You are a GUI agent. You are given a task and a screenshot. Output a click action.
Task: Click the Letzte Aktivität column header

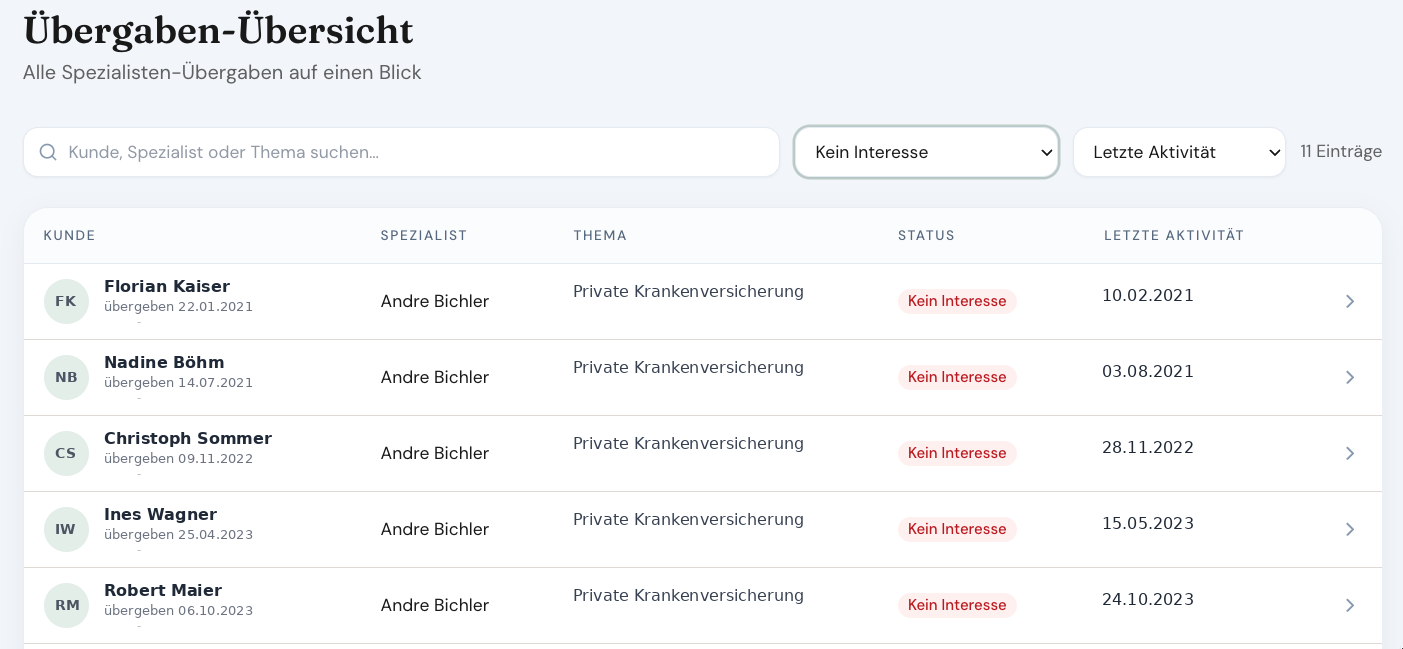pyautogui.click(x=1174, y=236)
